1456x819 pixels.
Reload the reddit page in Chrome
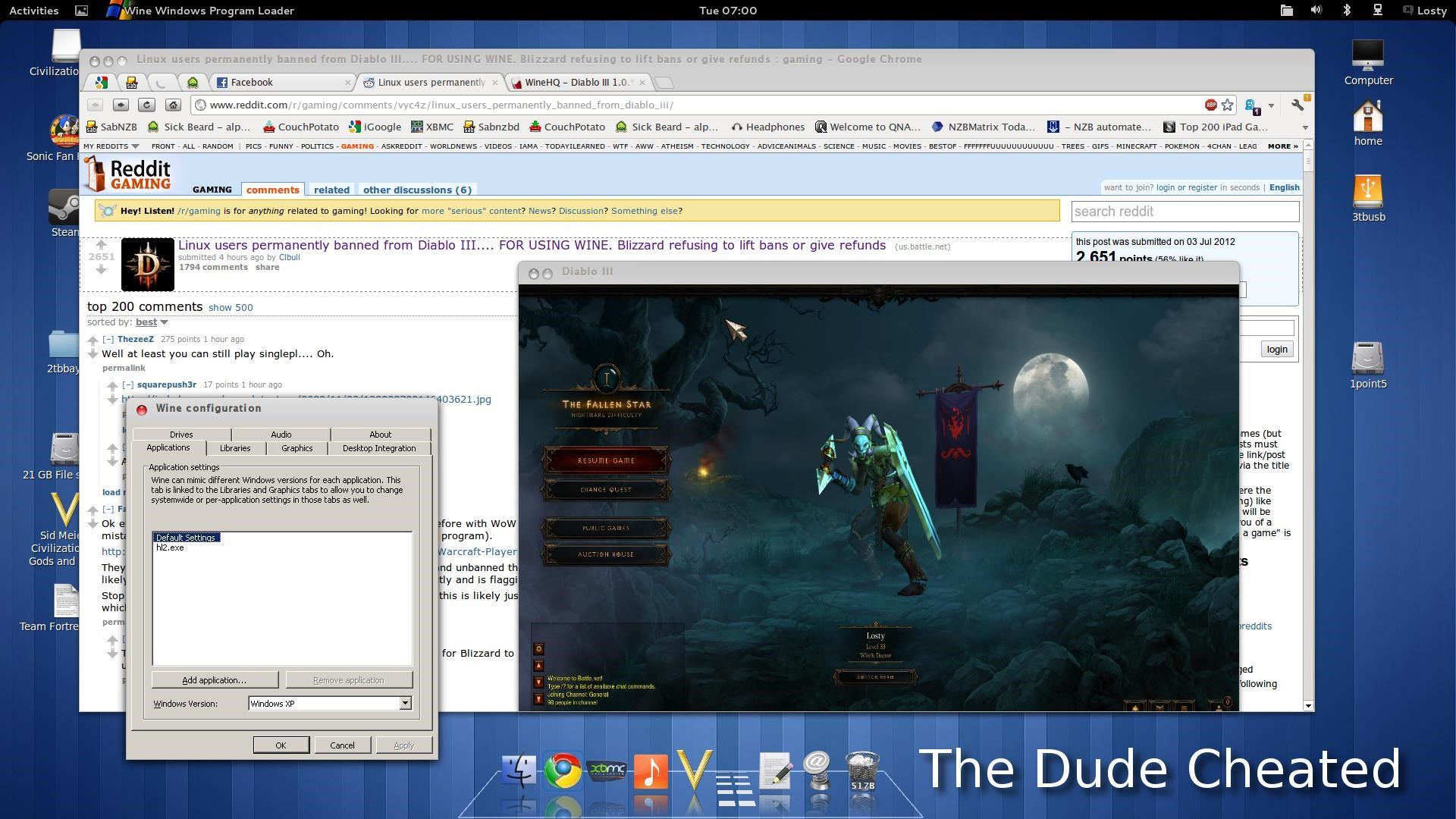tap(146, 105)
